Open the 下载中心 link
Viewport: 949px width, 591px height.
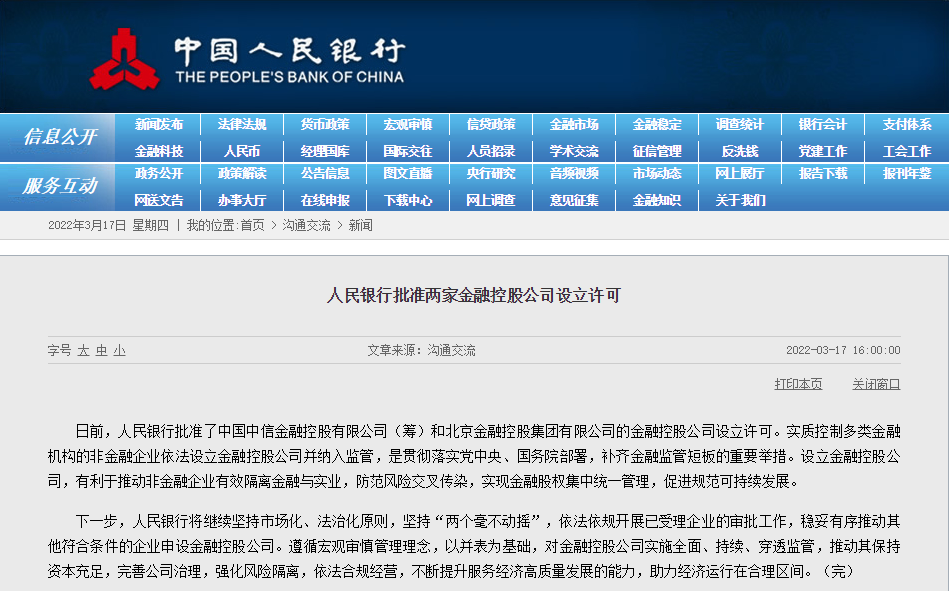click(x=408, y=200)
